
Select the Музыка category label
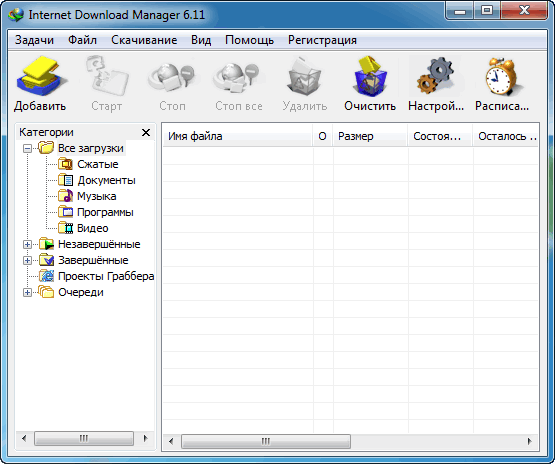click(x=97, y=196)
